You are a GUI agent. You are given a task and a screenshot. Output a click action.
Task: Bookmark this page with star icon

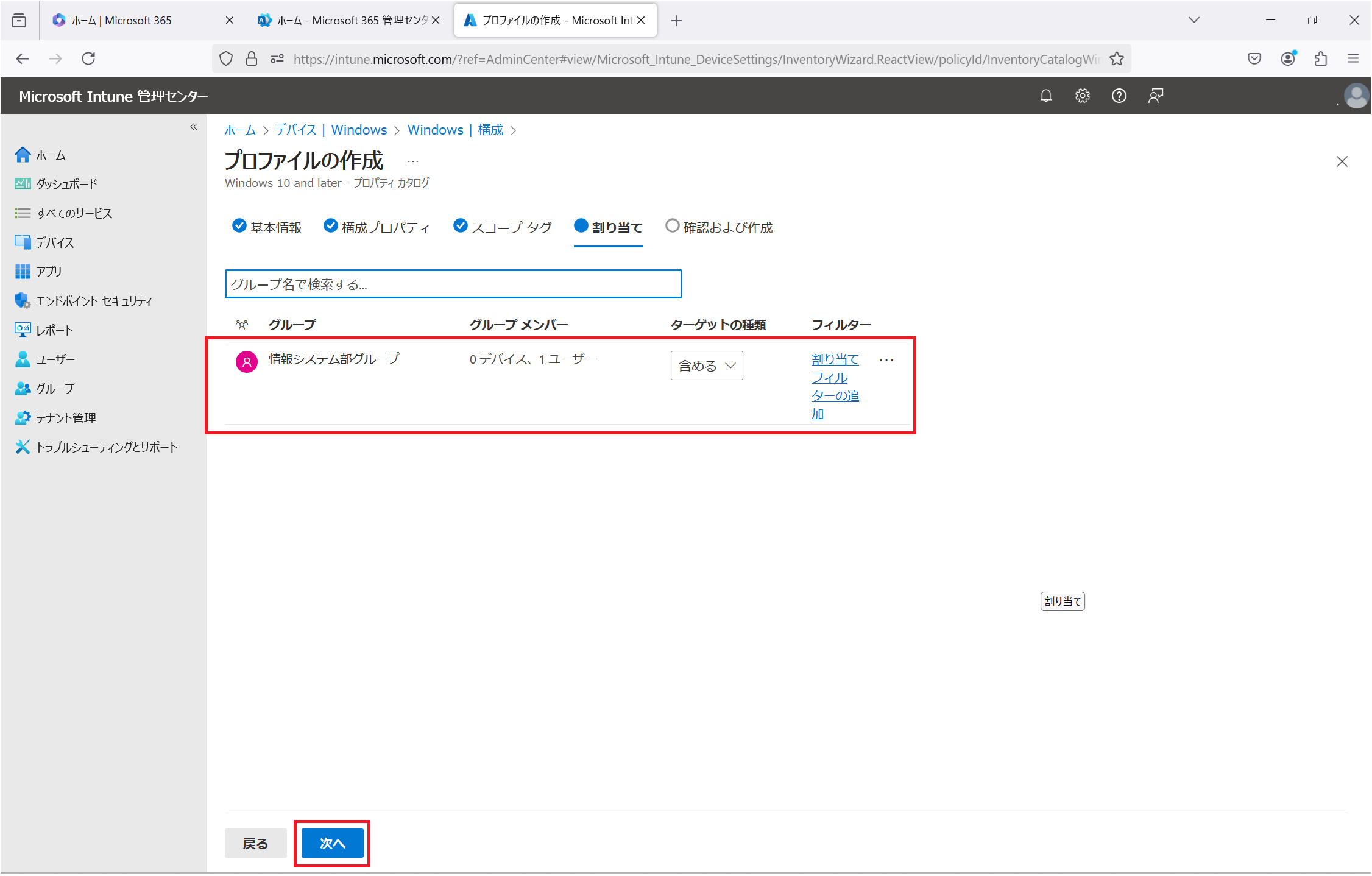tap(1117, 58)
